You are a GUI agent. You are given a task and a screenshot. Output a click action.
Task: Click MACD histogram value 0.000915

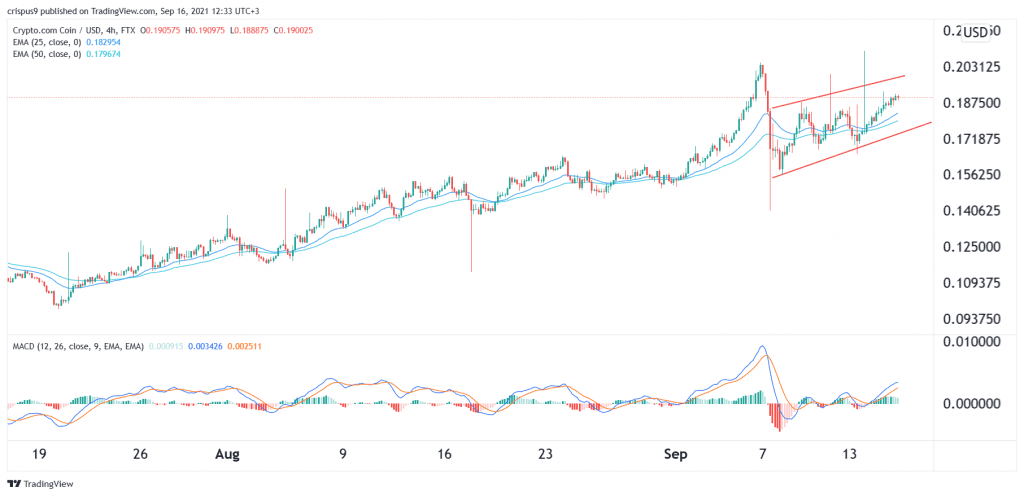tap(167, 349)
